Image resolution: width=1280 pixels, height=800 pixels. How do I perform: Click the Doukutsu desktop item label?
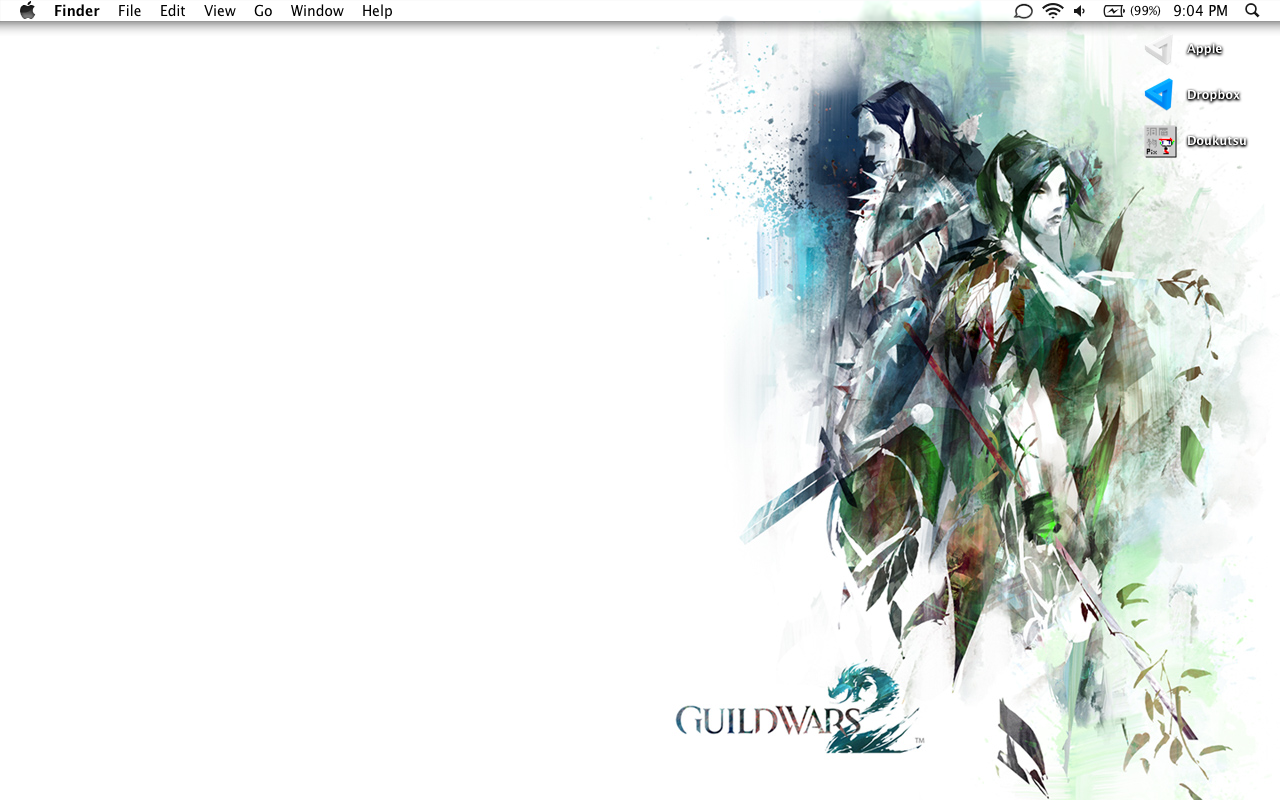(1216, 141)
